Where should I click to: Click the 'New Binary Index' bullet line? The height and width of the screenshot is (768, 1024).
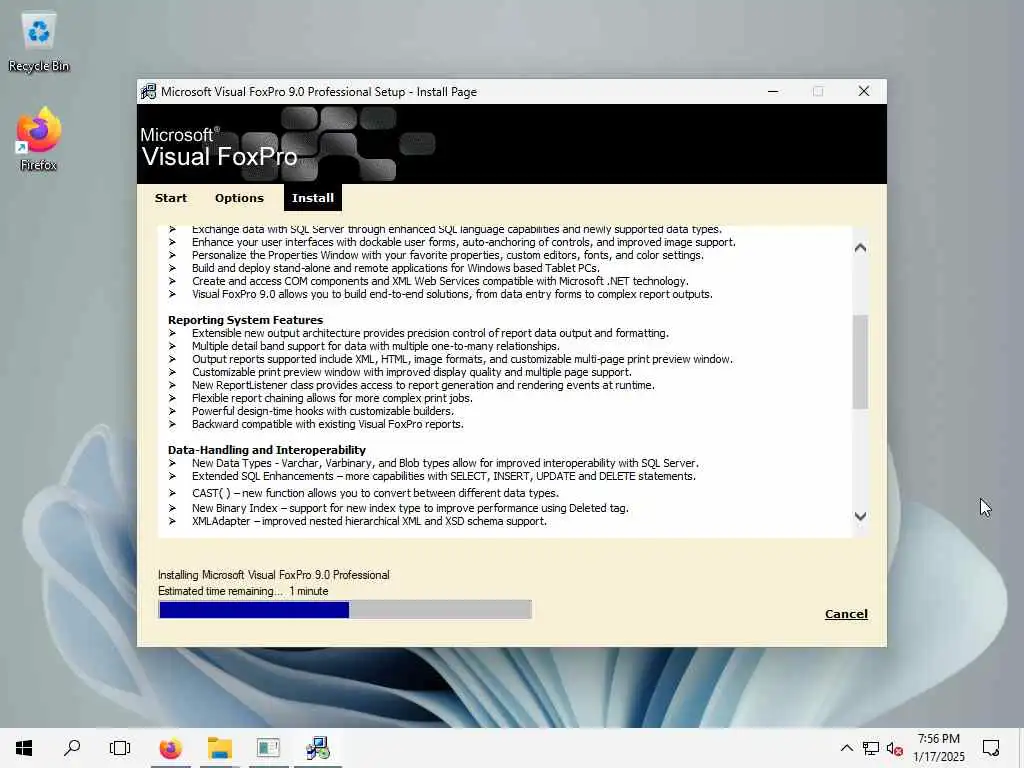tap(410, 508)
